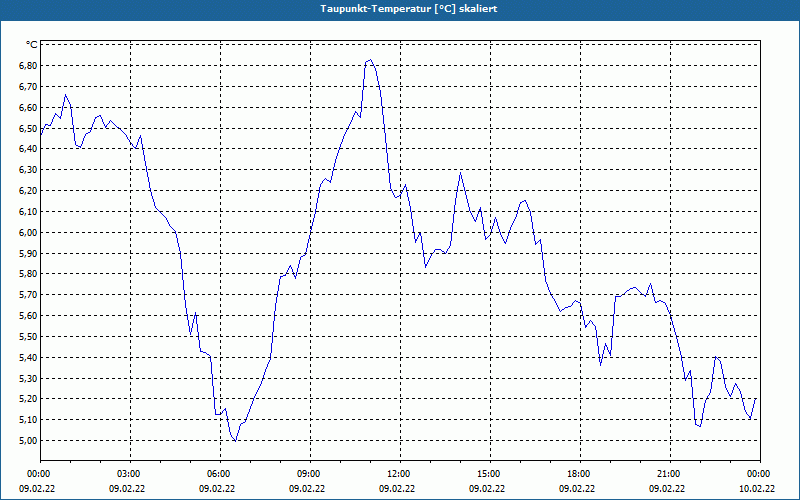Select the '6,70' y-axis value
The height and width of the screenshot is (500, 800).
28,87
